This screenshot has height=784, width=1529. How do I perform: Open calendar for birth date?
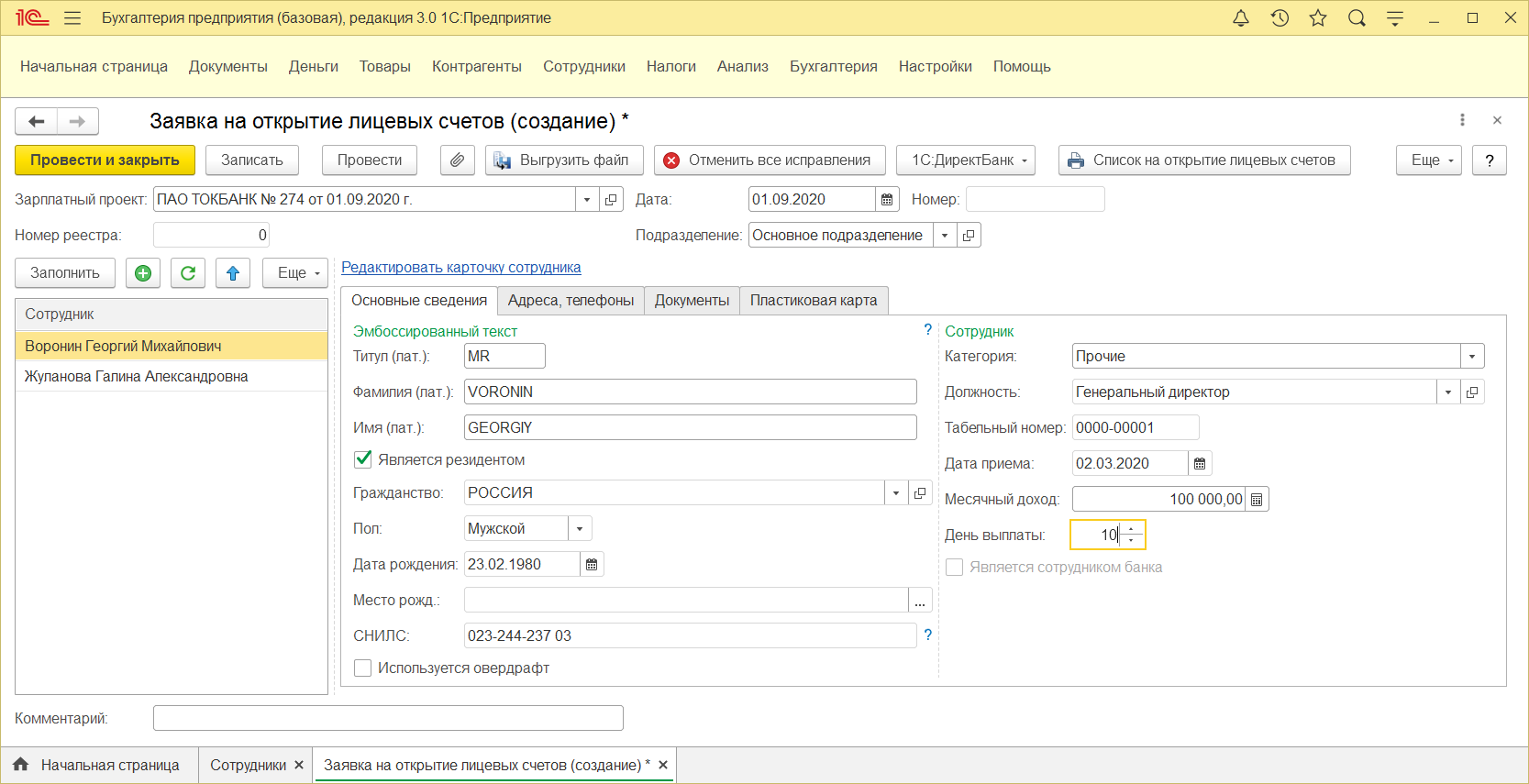pos(592,565)
